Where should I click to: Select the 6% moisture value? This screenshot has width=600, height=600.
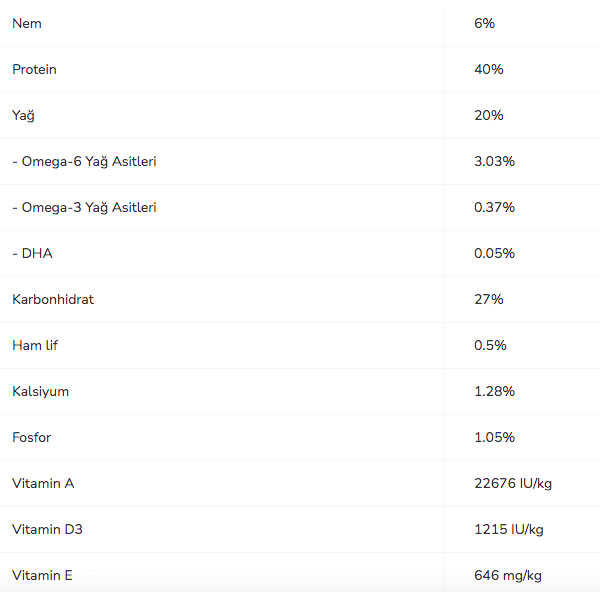click(x=484, y=23)
